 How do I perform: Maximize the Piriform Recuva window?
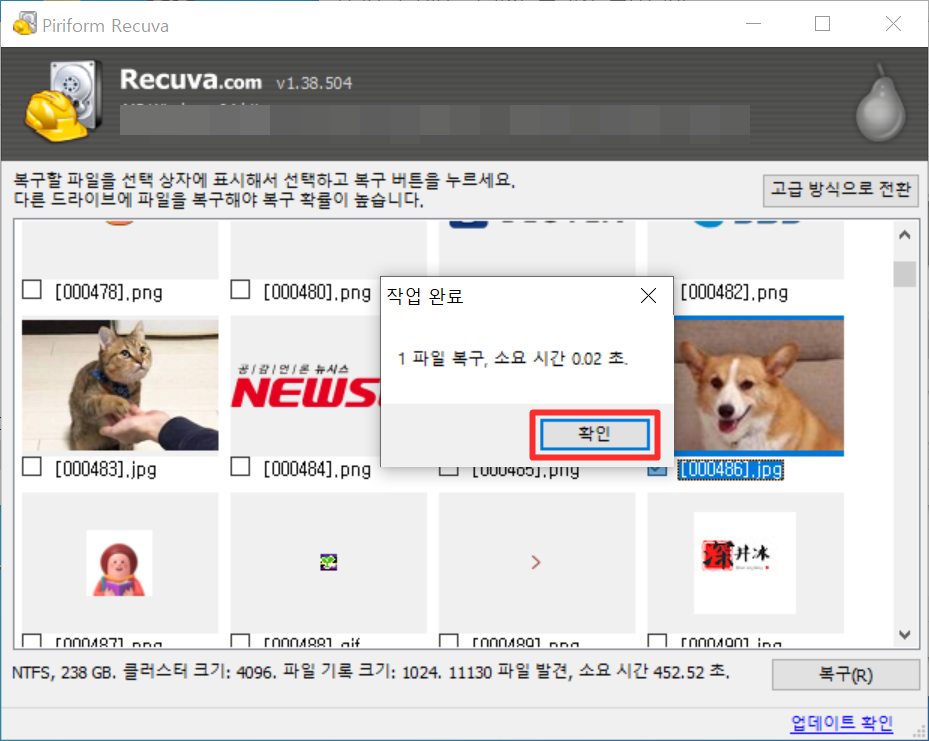(822, 24)
